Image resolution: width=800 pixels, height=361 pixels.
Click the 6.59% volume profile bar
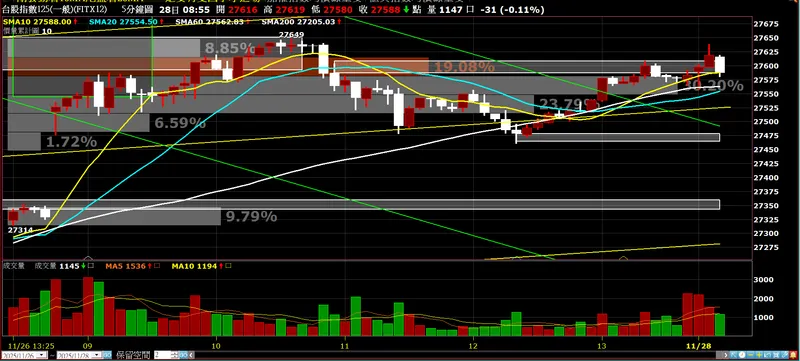[79, 123]
